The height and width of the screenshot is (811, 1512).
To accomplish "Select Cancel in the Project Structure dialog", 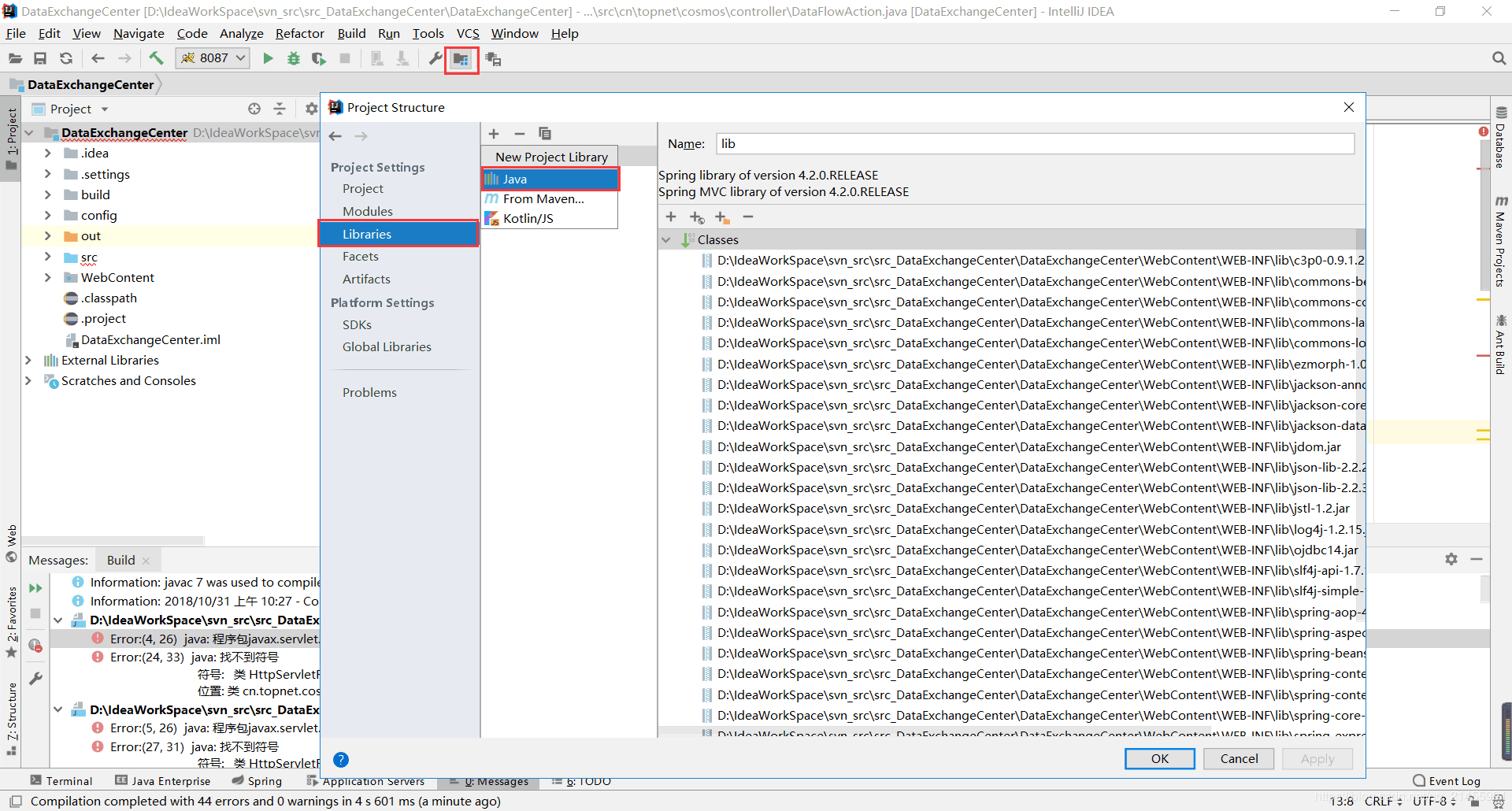I will [1238, 758].
